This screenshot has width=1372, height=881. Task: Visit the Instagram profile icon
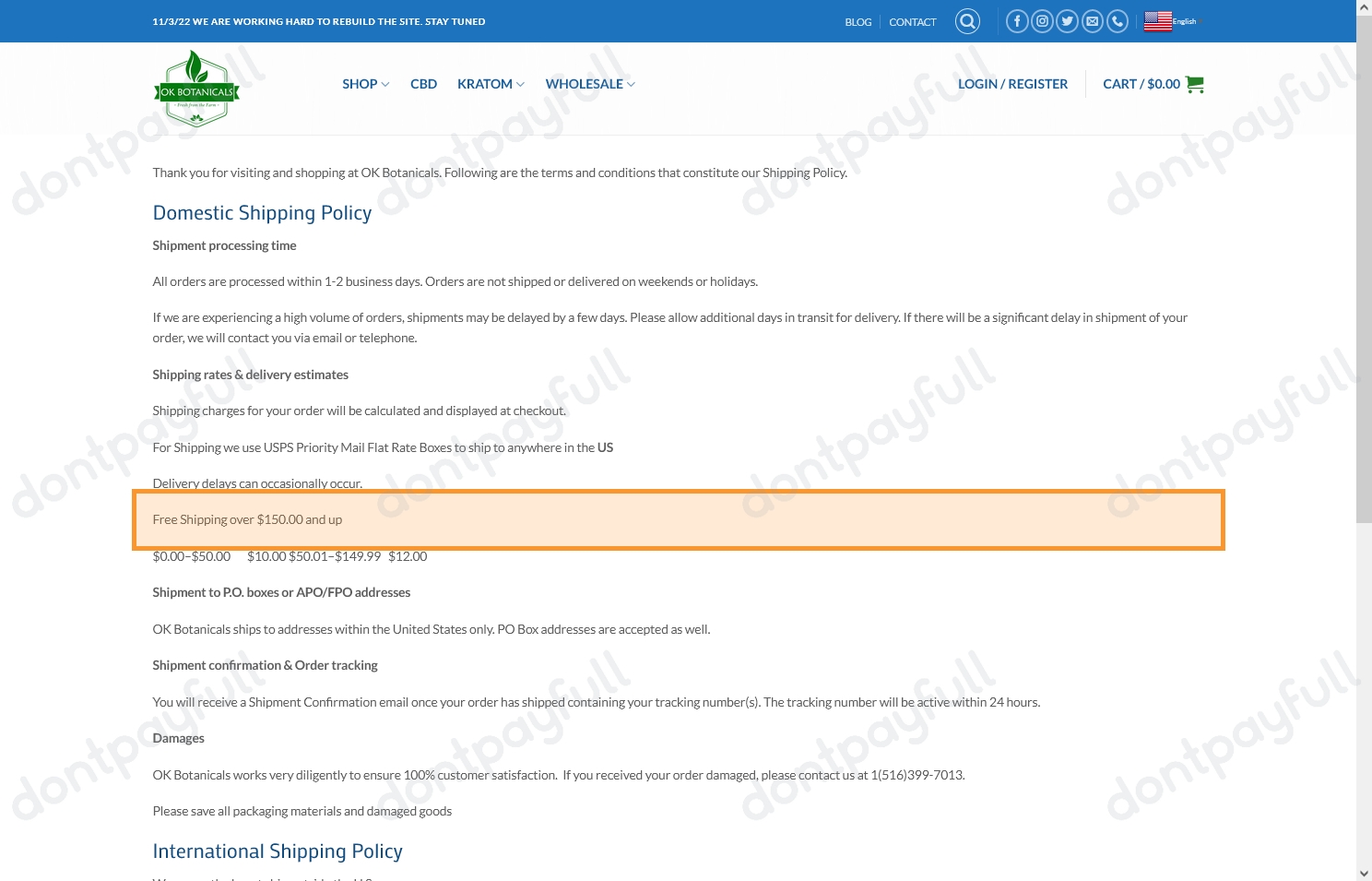pyautogui.click(x=1042, y=21)
